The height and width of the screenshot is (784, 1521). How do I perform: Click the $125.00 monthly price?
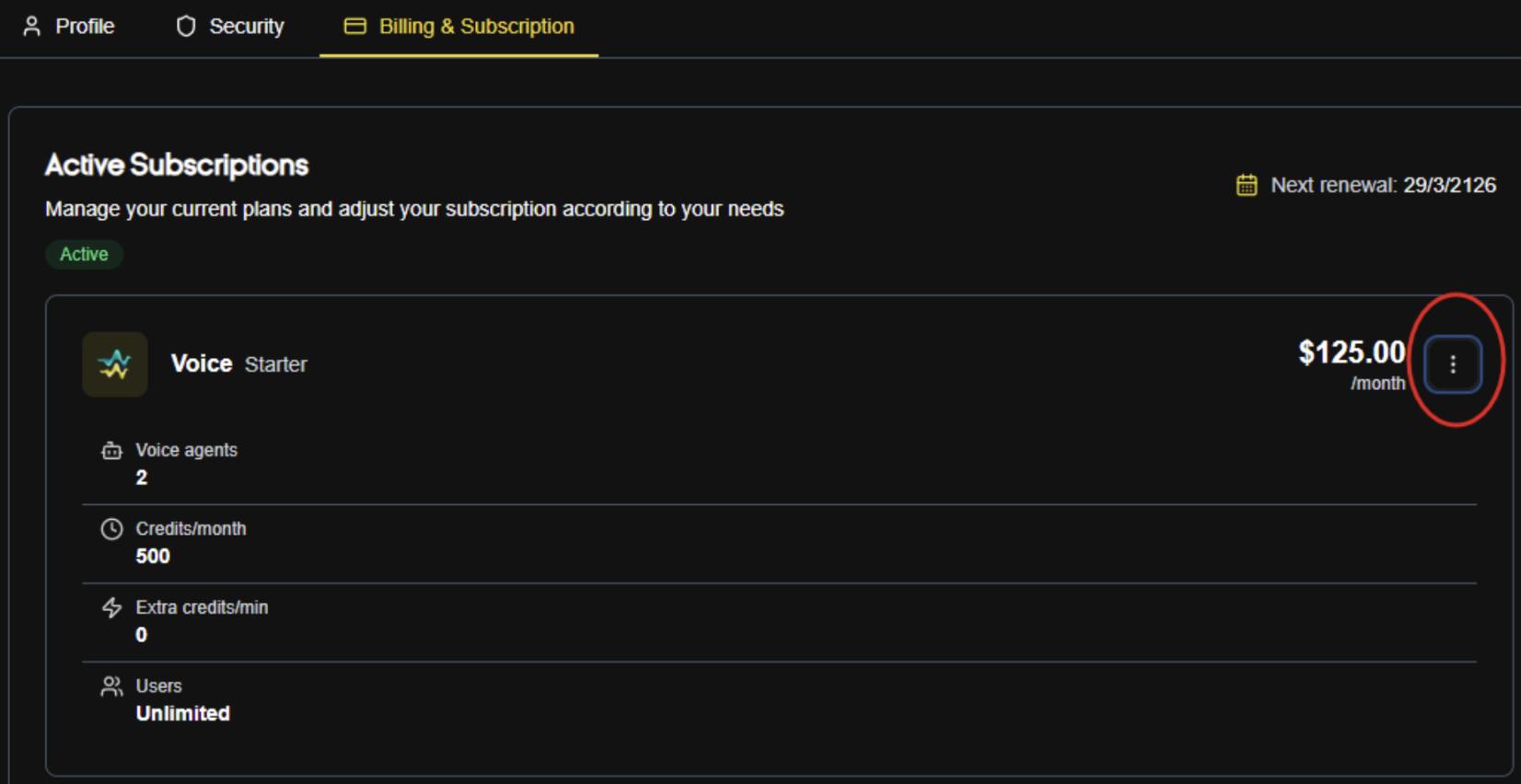coord(1352,352)
